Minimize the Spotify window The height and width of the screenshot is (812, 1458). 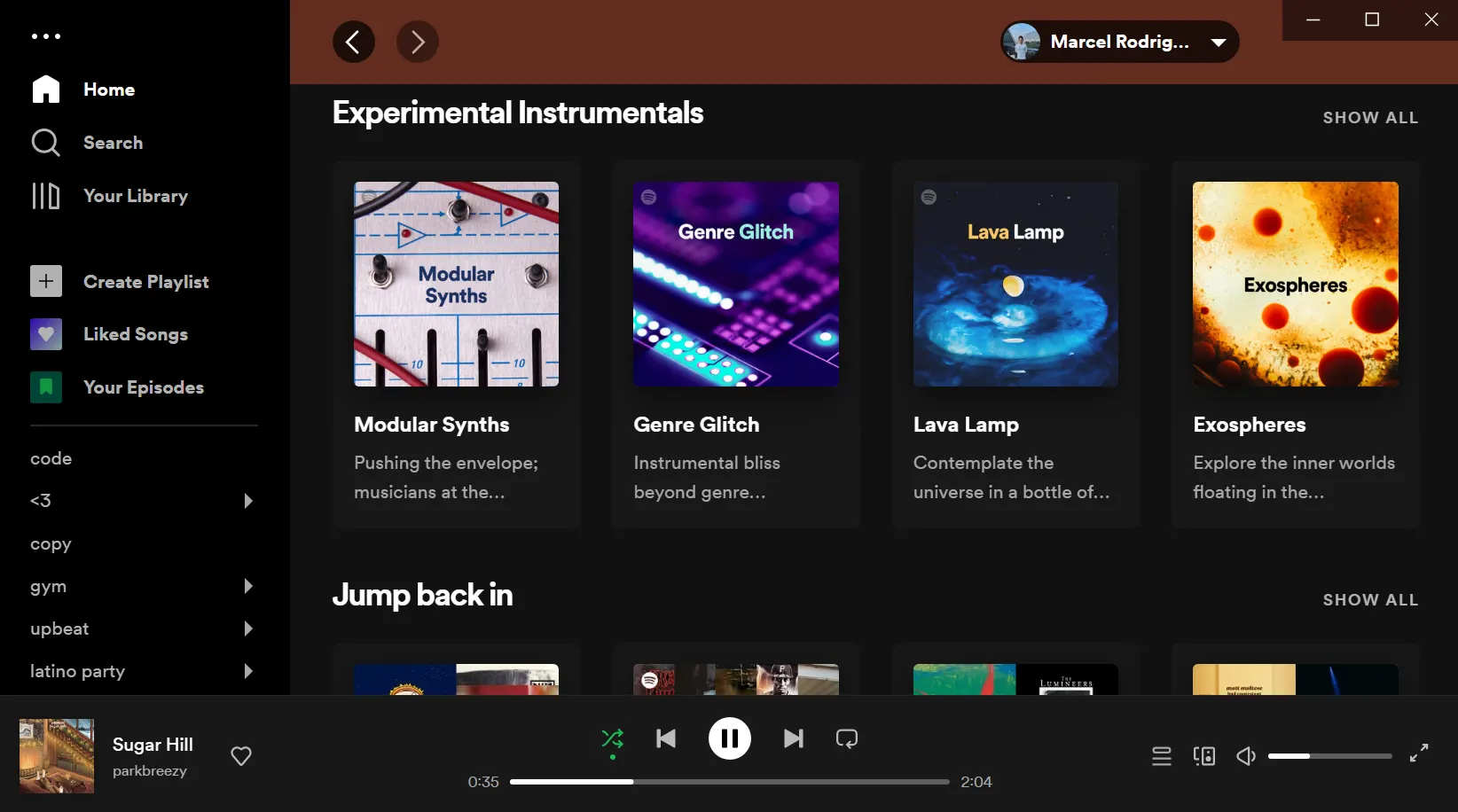click(x=1313, y=20)
